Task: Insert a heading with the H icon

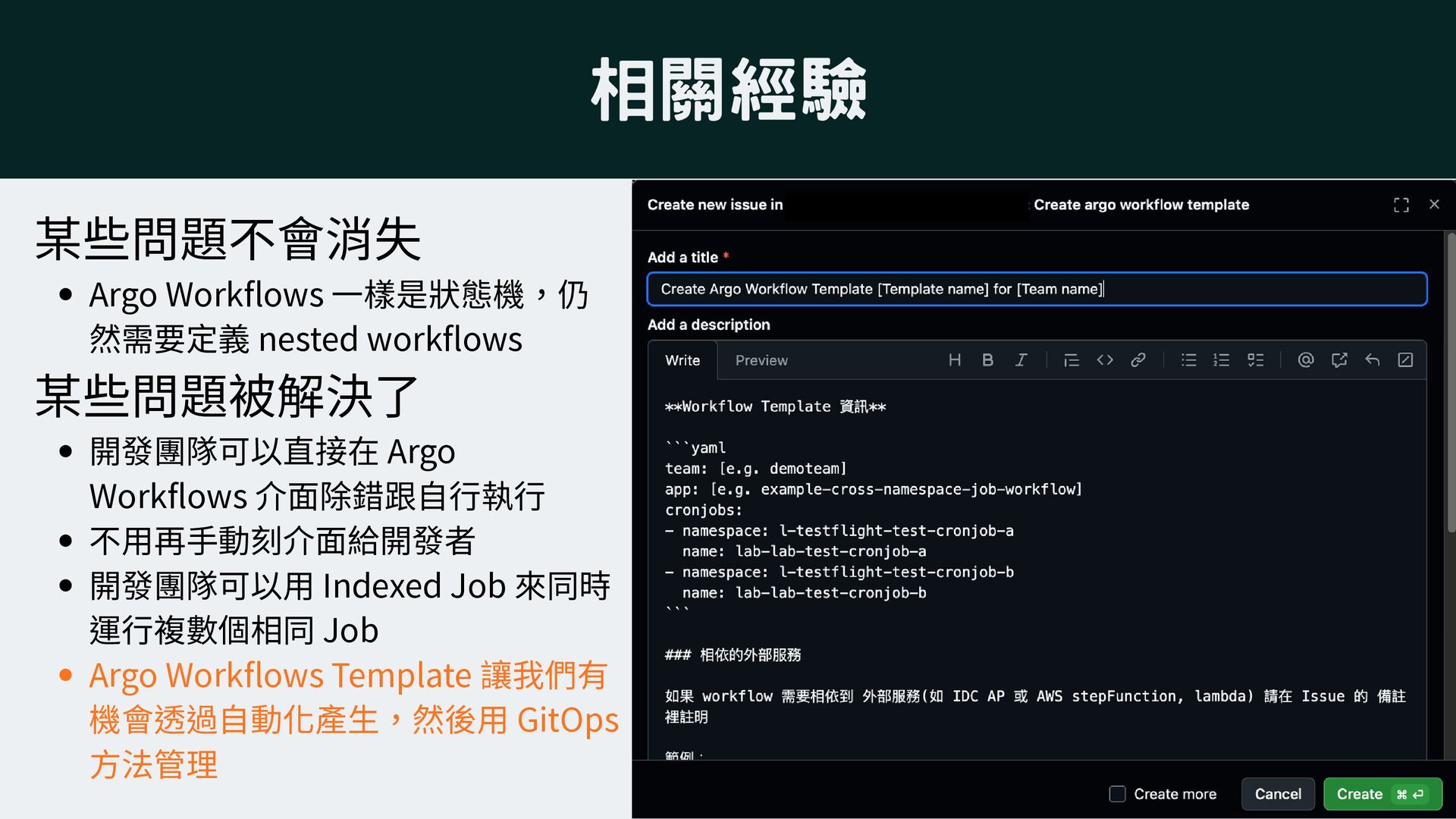Action: click(955, 360)
